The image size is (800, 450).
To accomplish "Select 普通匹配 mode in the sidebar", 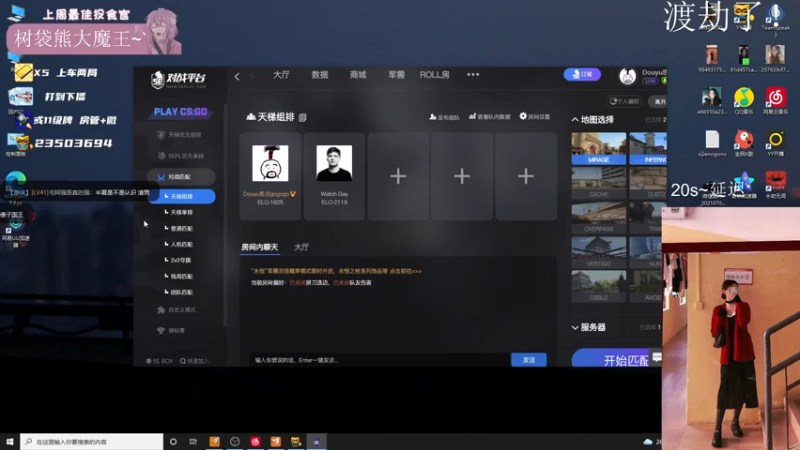I will tap(181, 229).
